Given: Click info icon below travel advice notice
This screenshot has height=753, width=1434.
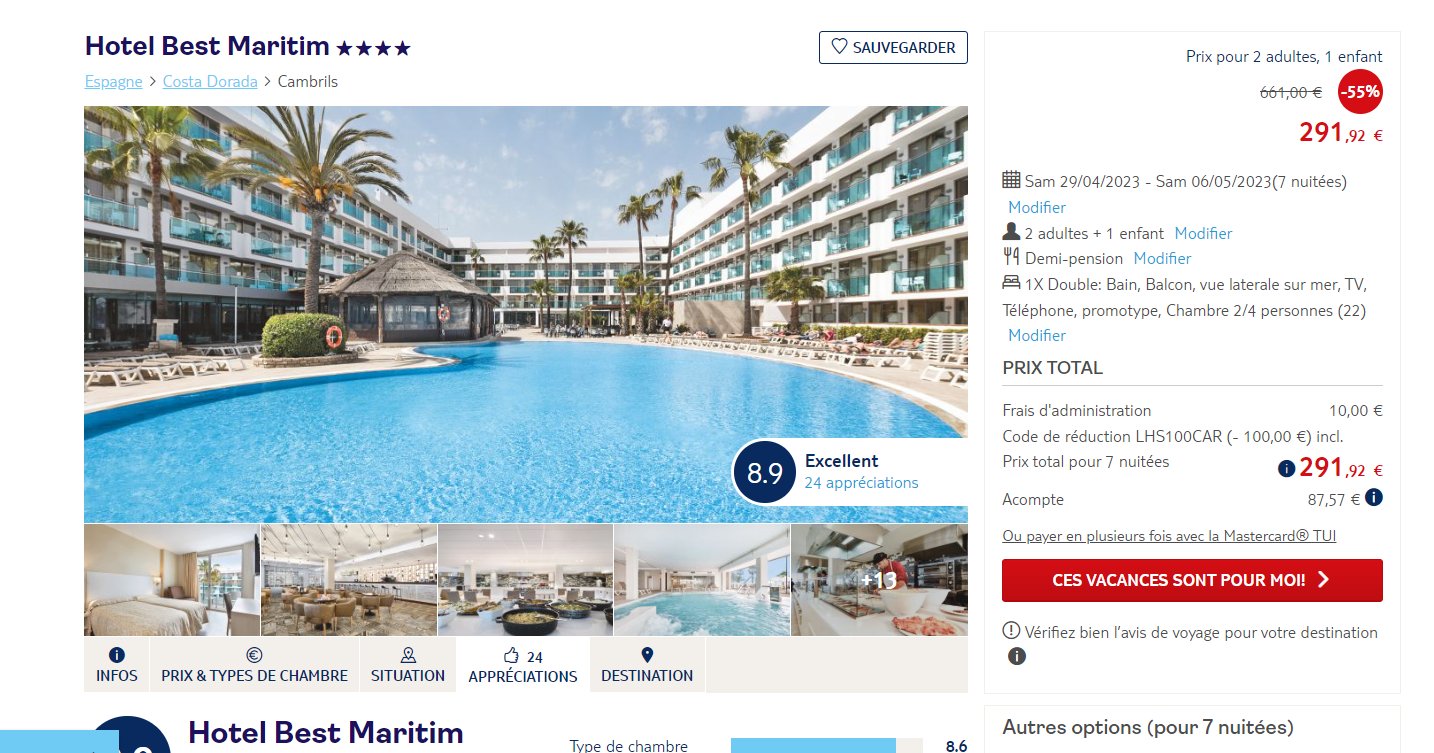Looking at the screenshot, I should (1017, 657).
